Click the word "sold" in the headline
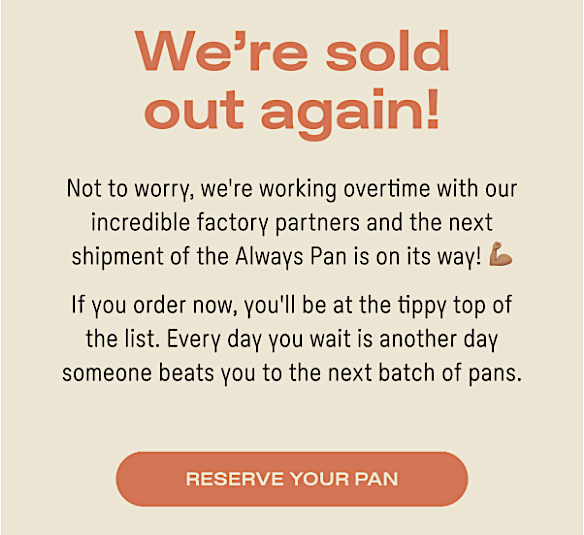 [x=388, y=51]
